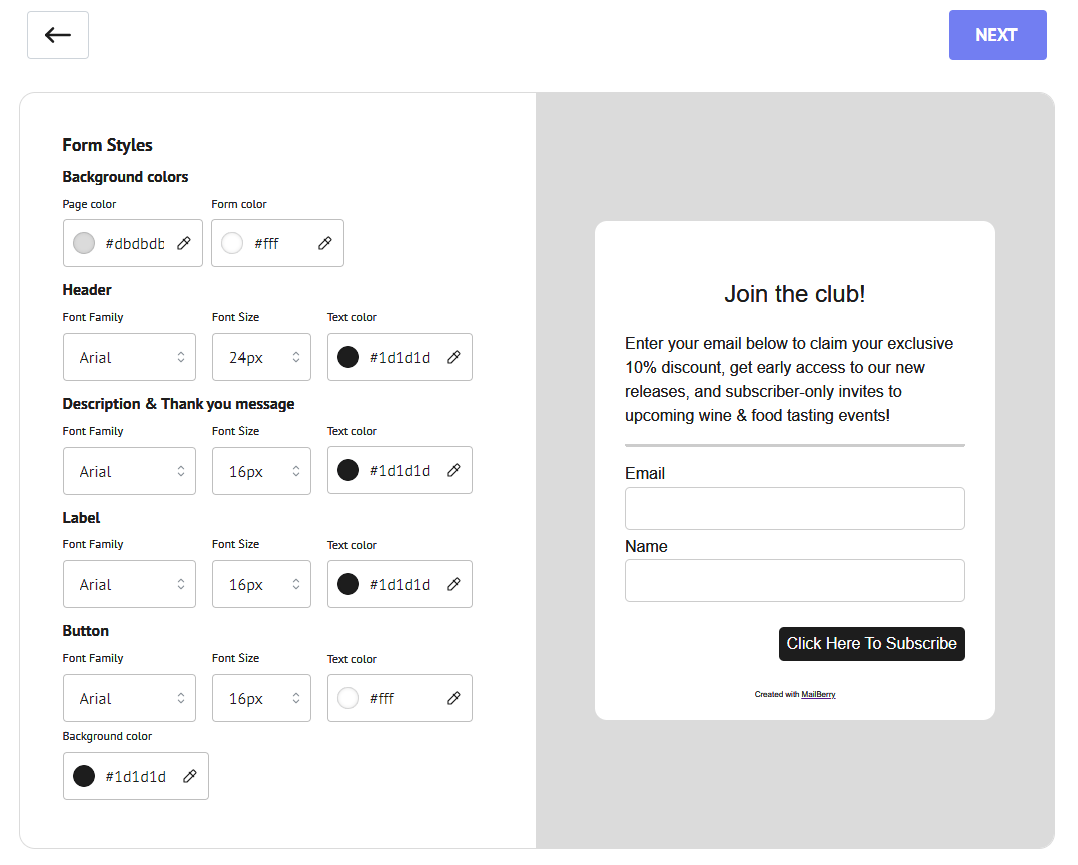1078x865 pixels.
Task: Expand the Button Font Family dropdown
Action: 129,698
